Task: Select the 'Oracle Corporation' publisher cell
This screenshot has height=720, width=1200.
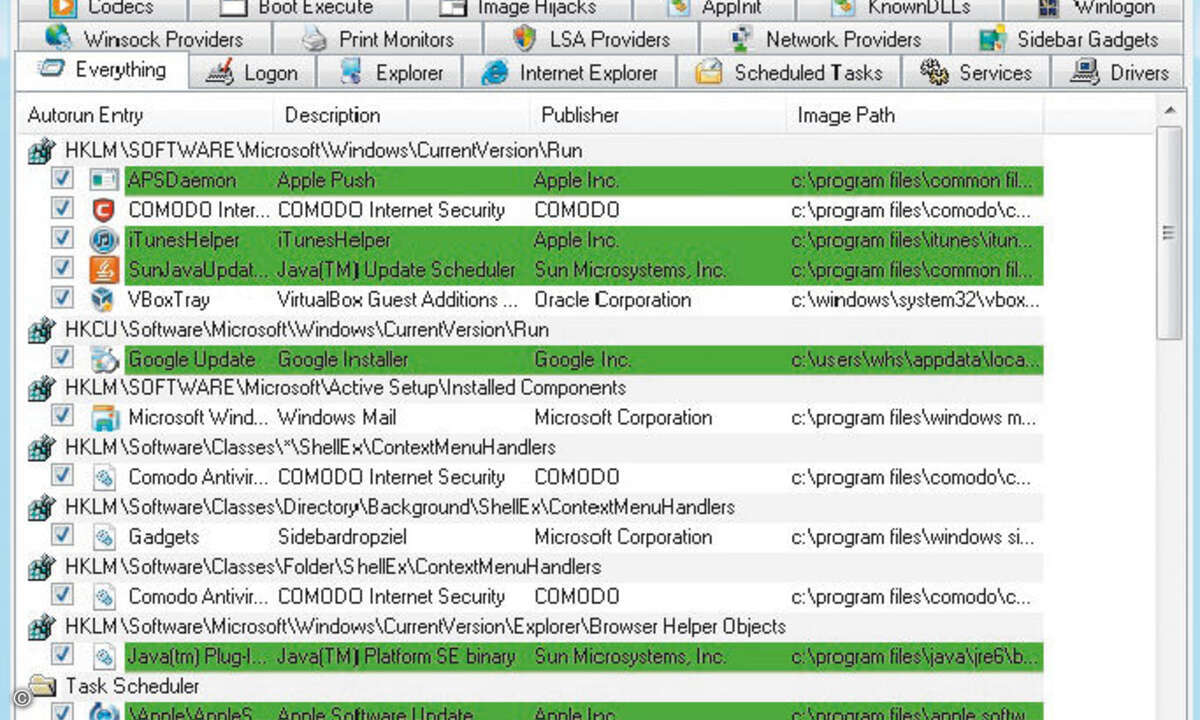Action: 612,300
